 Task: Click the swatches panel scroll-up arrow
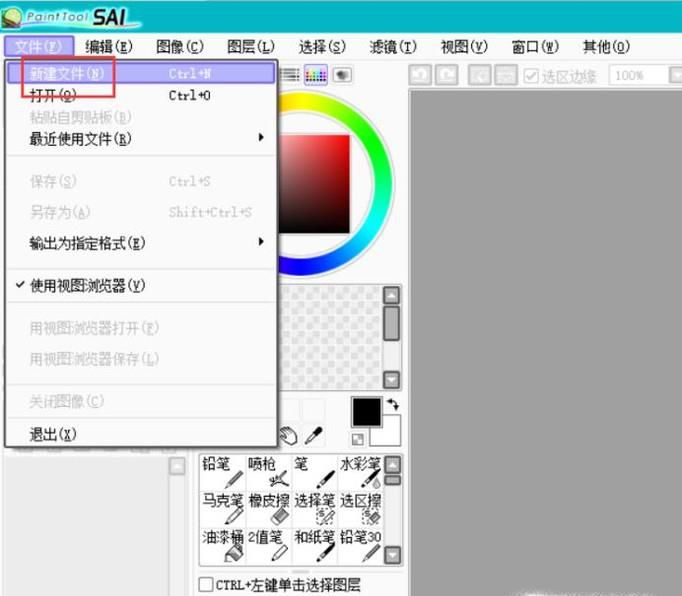pos(391,295)
